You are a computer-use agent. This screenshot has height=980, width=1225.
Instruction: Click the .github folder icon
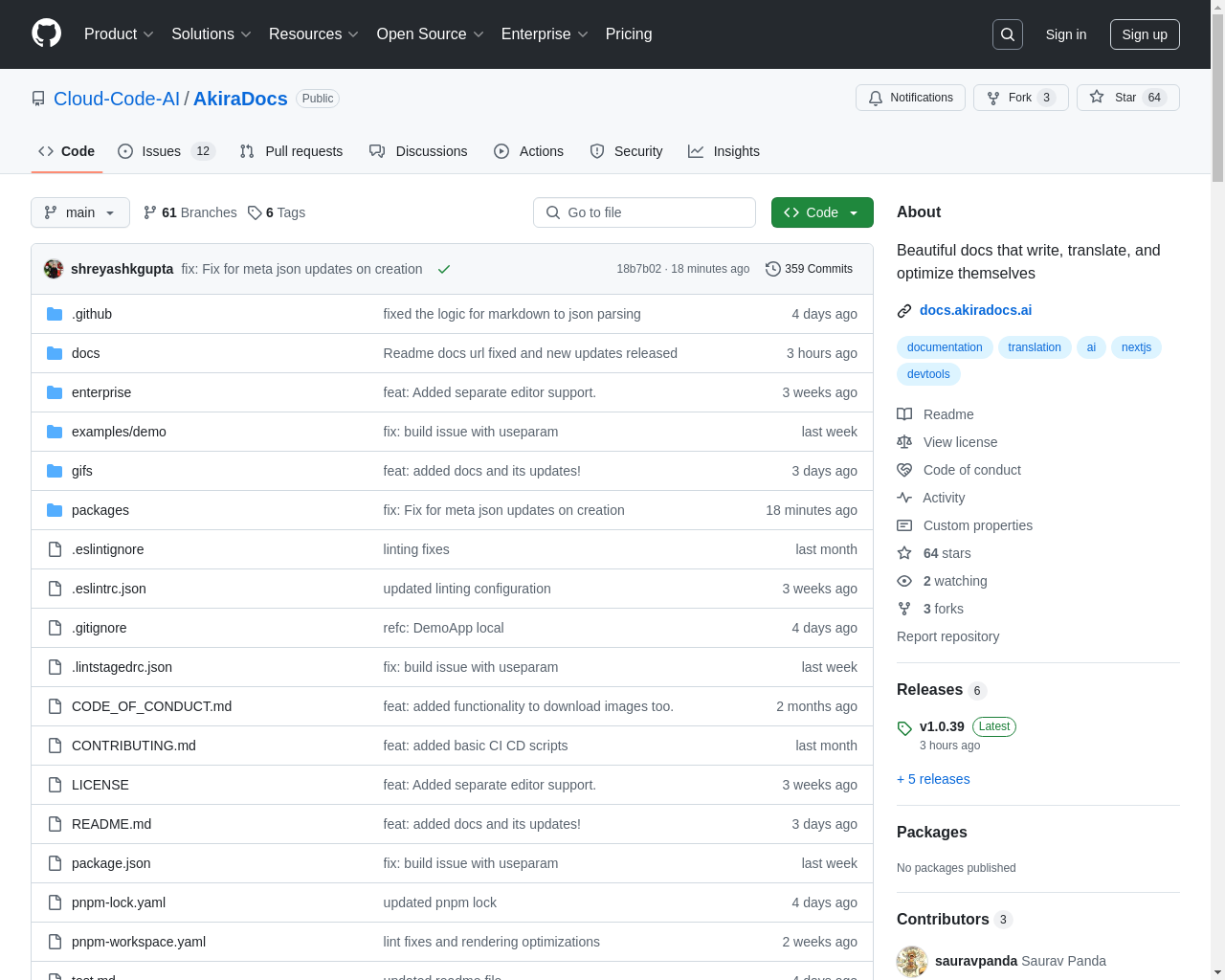coord(55,314)
